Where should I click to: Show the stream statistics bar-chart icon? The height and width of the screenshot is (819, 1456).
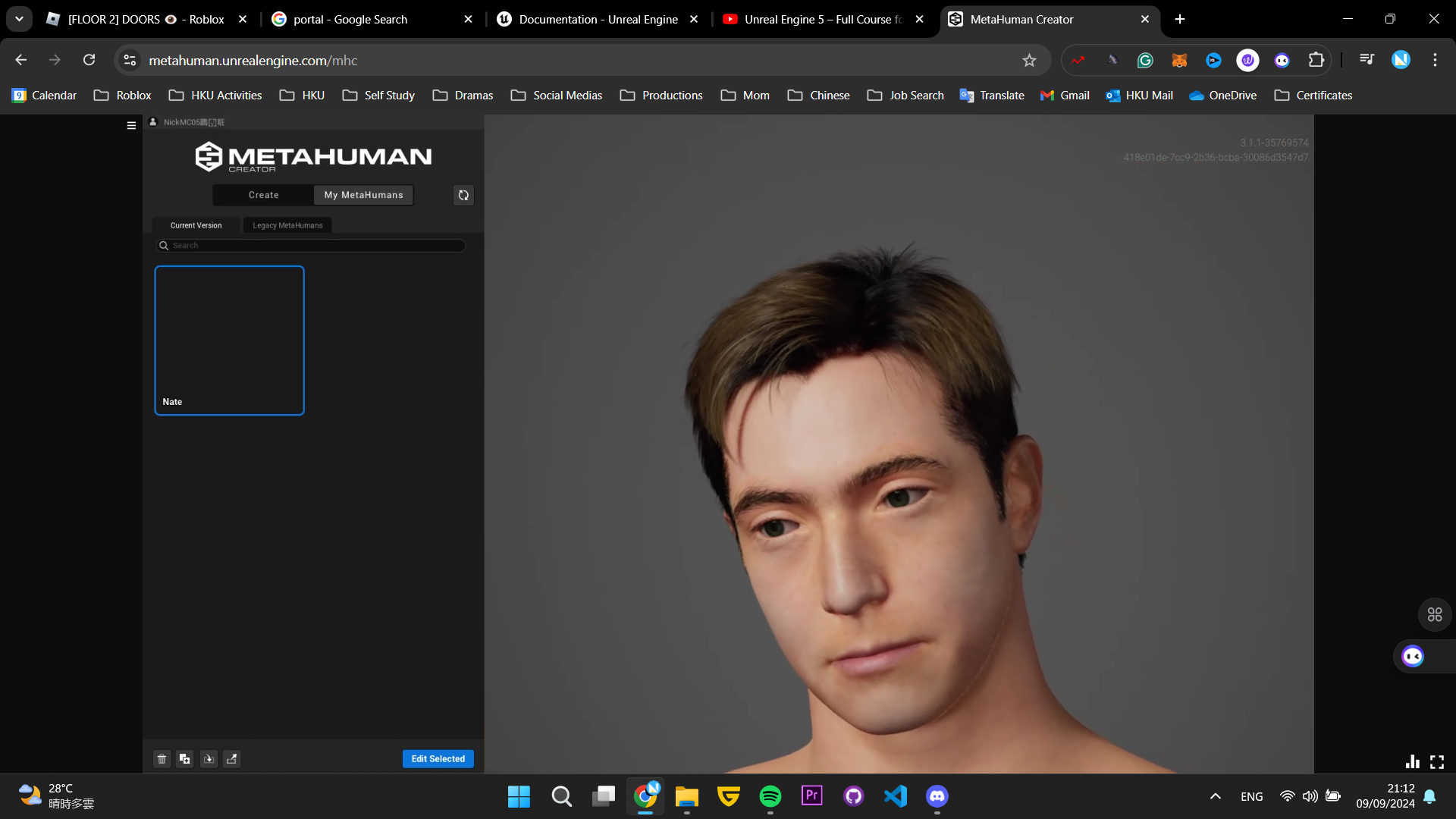point(1412,761)
